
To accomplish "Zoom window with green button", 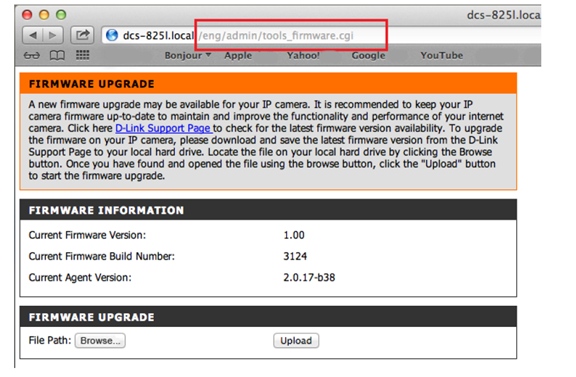I will (61, 15).
